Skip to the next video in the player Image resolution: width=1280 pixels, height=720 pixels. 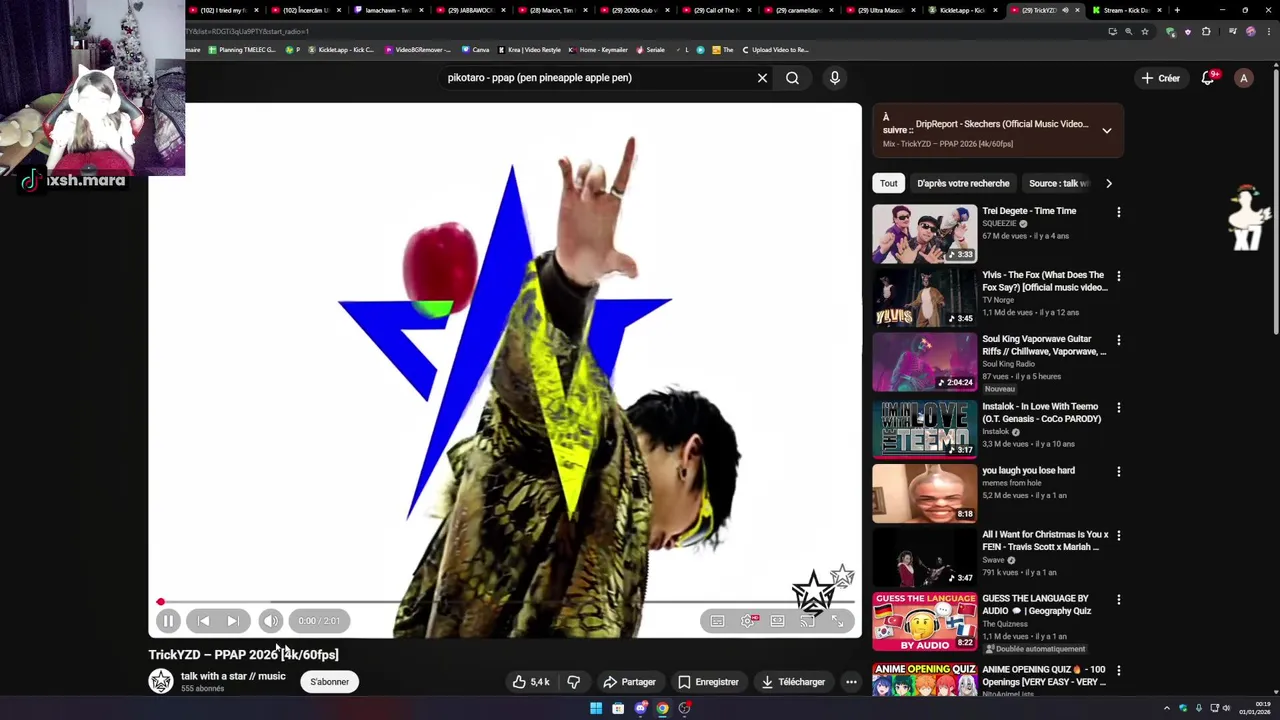point(232,621)
